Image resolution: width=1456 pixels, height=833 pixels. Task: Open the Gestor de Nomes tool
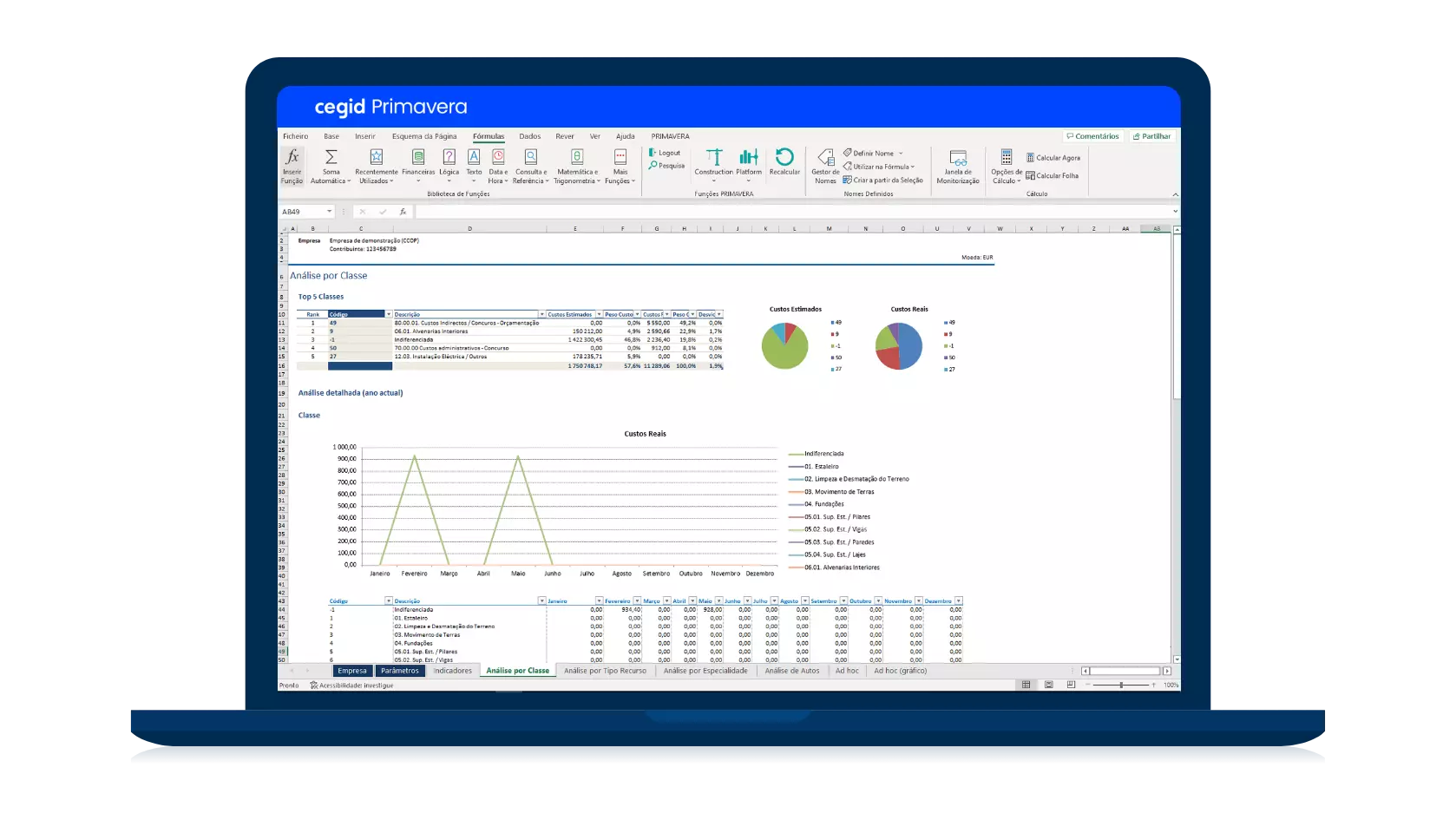click(825, 158)
